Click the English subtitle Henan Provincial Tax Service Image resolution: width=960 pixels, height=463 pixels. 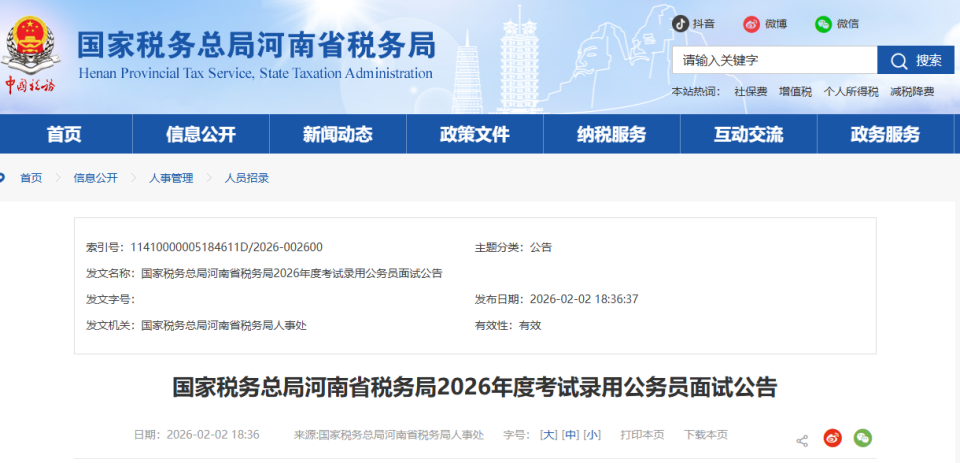[x=256, y=73]
